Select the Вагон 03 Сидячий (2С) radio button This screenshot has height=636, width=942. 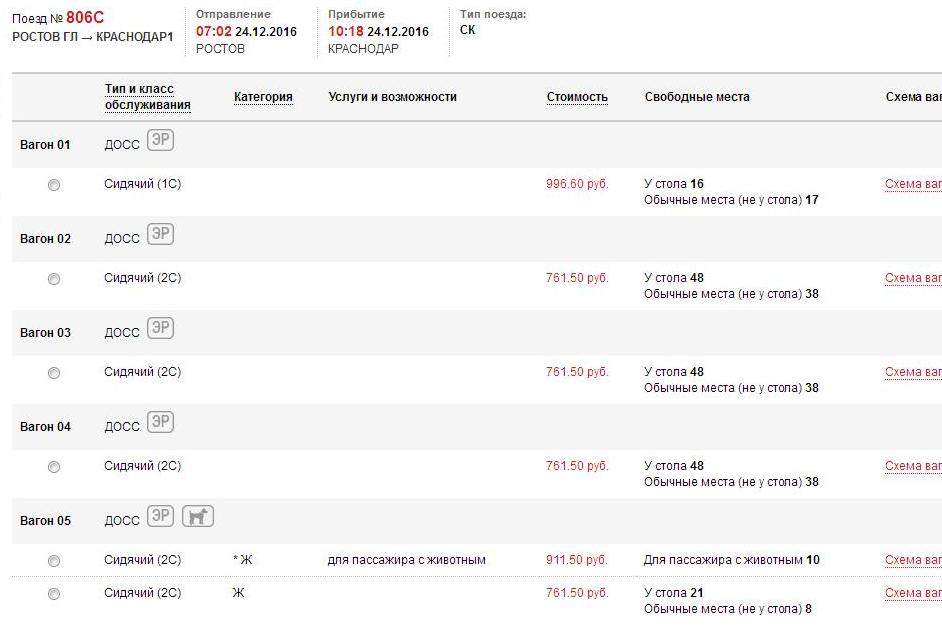(54, 373)
